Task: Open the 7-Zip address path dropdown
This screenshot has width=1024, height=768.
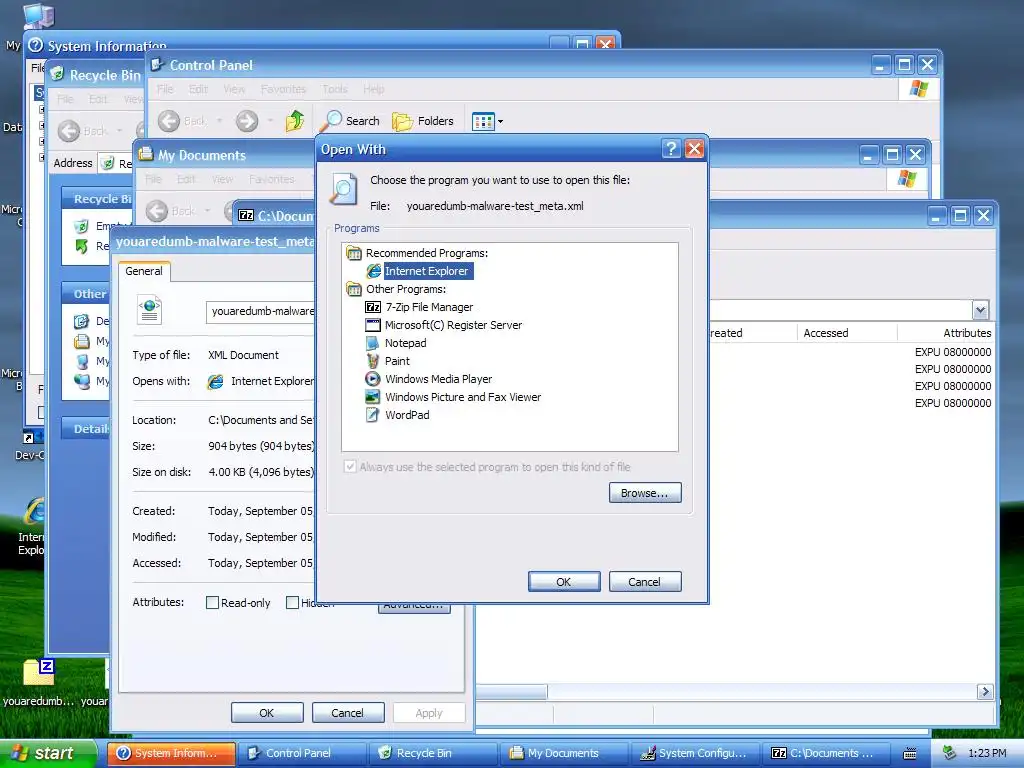Action: 980,310
